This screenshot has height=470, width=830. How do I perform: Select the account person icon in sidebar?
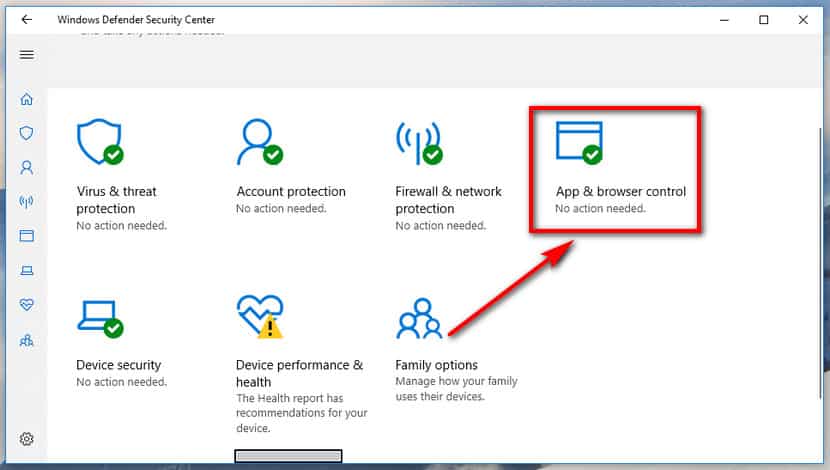(26, 168)
